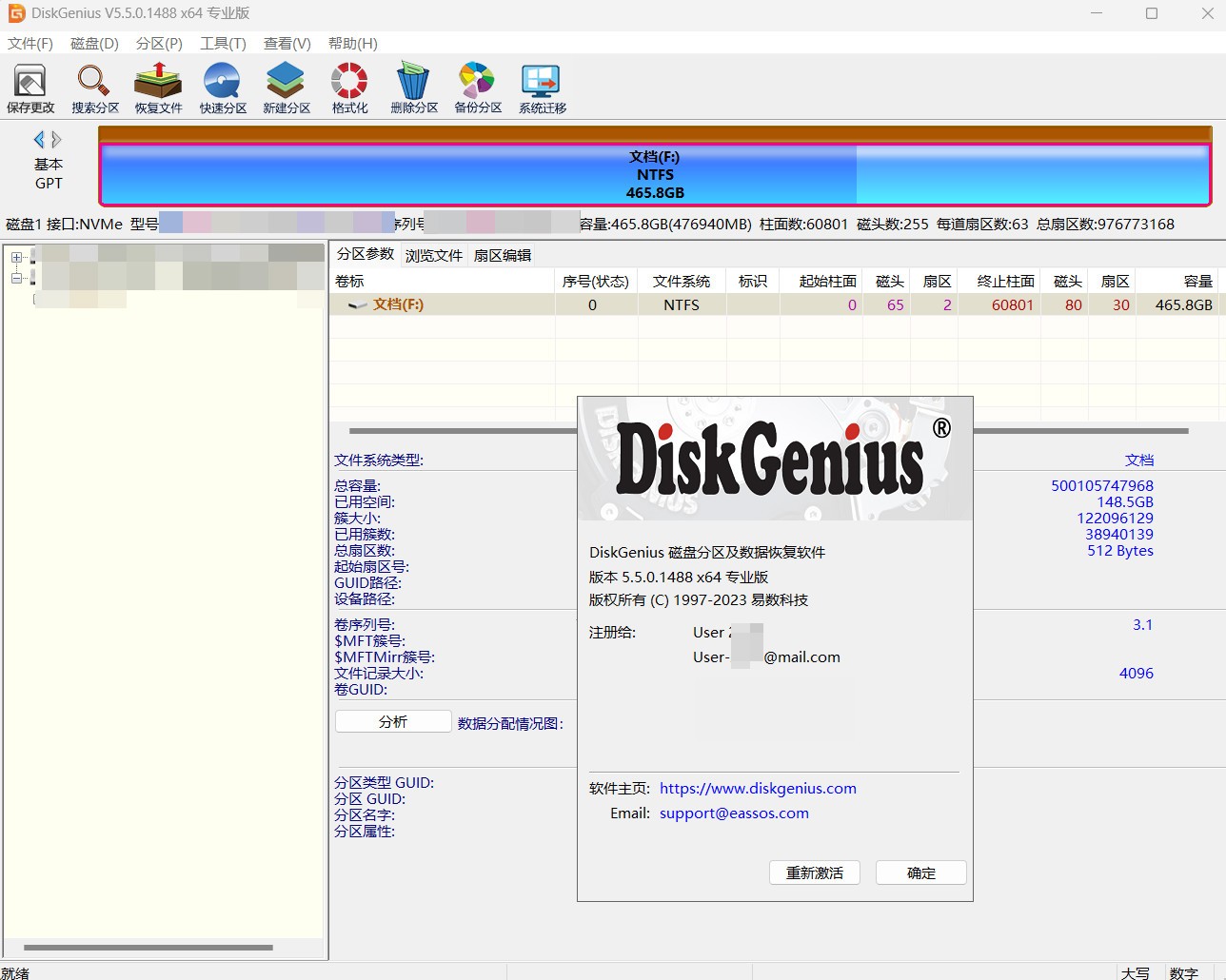
Task: Click the Format (格式化) icon
Action: (349, 88)
